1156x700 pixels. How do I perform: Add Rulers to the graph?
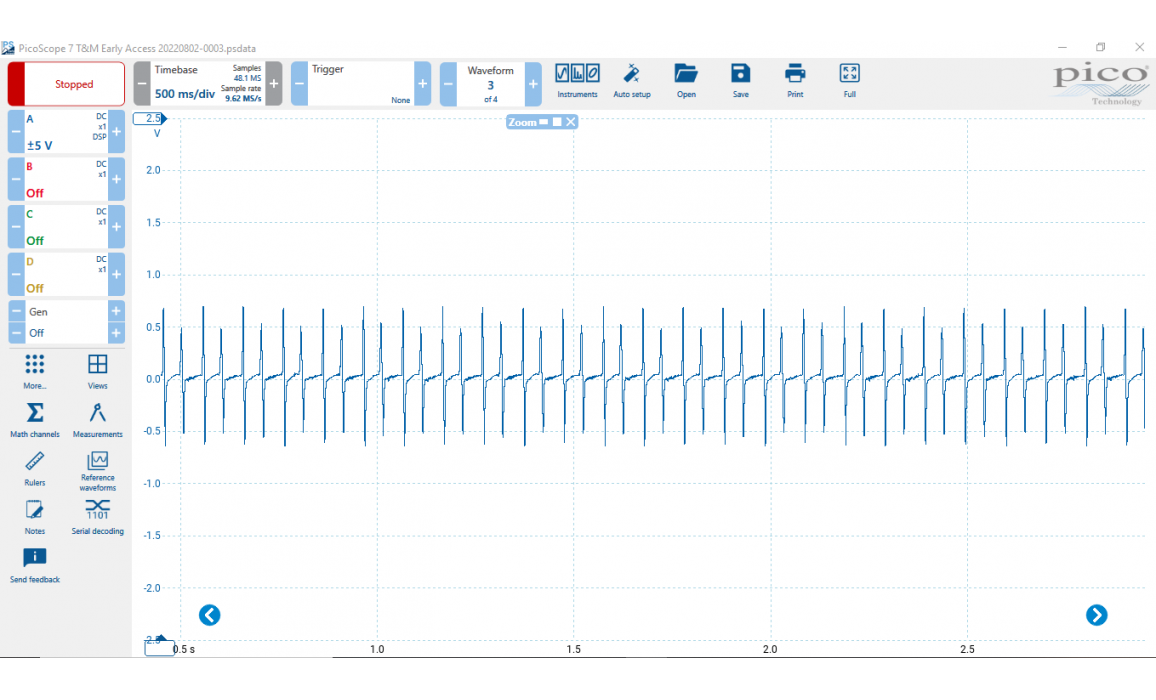[x=35, y=468]
